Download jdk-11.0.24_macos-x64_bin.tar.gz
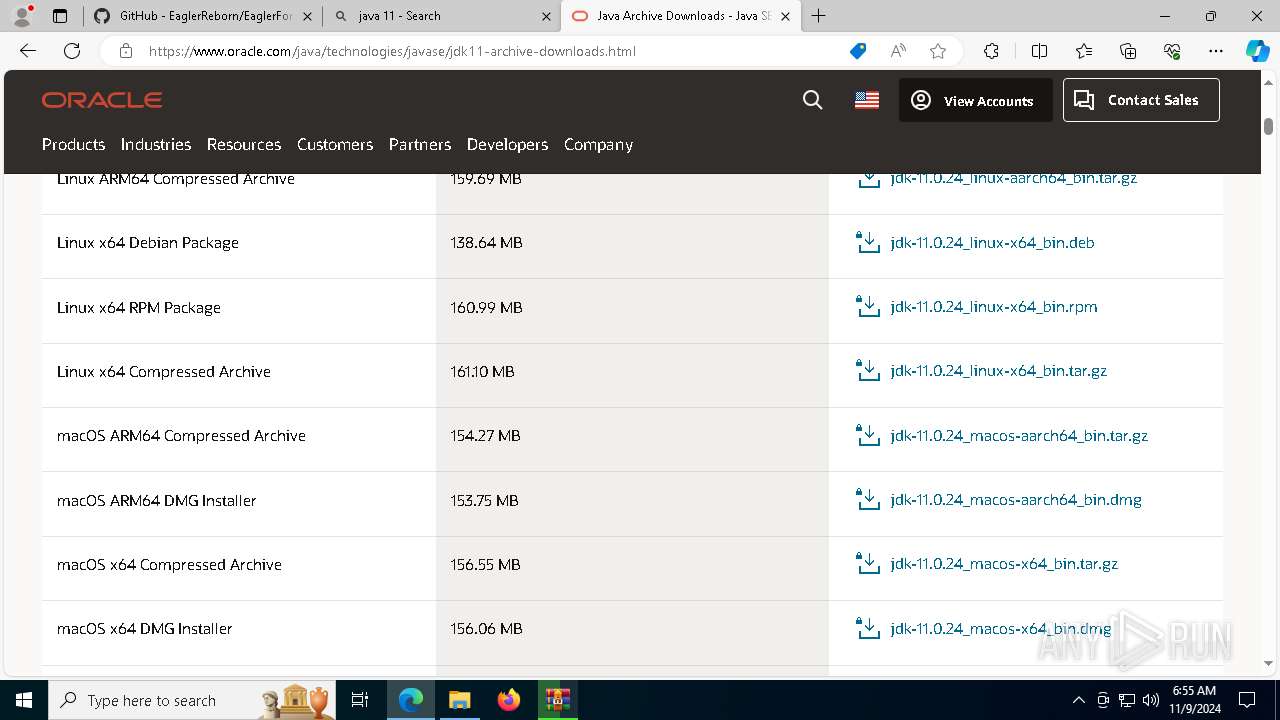1280x720 pixels. point(1004,564)
